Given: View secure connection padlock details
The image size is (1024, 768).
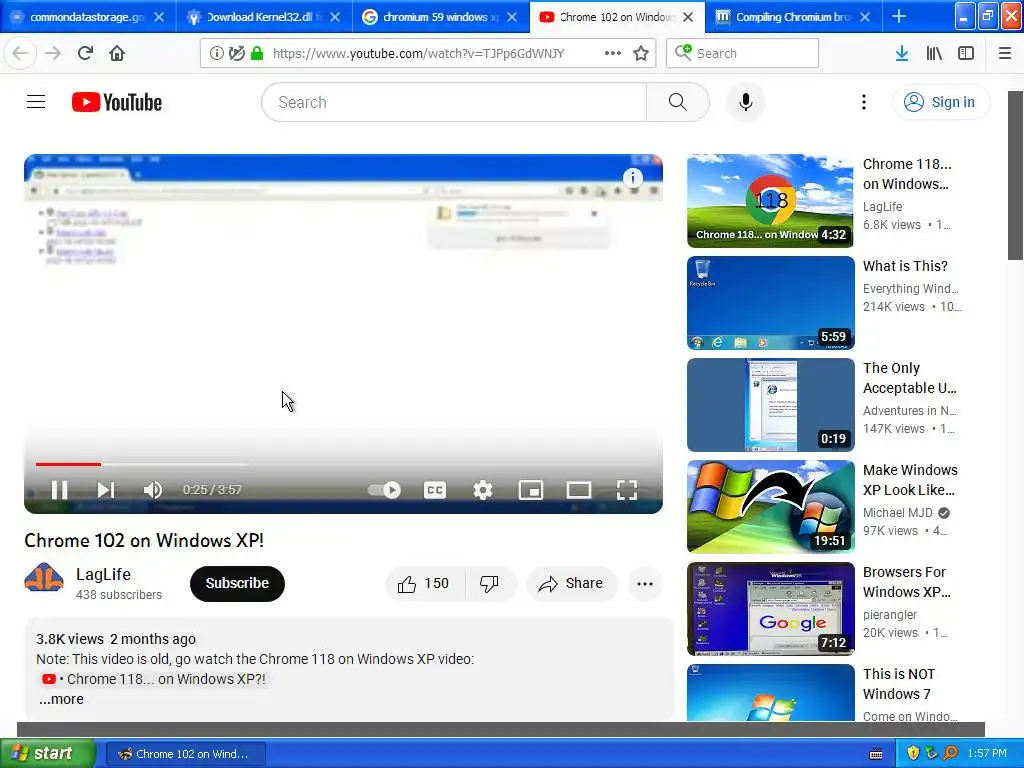Looking at the screenshot, I should pyautogui.click(x=257, y=53).
